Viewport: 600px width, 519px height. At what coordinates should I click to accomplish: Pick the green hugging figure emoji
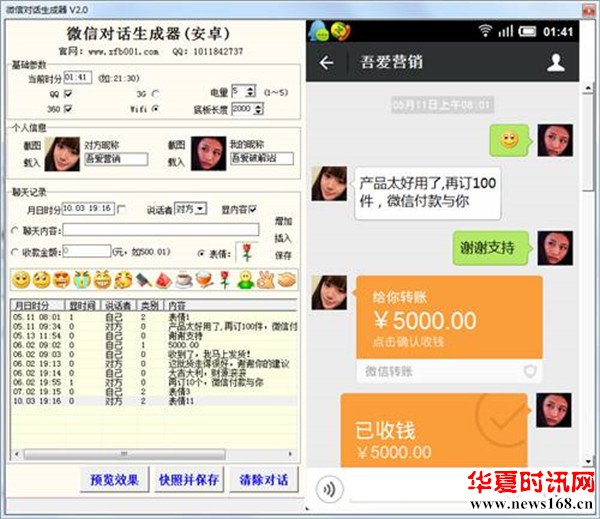coord(246,280)
